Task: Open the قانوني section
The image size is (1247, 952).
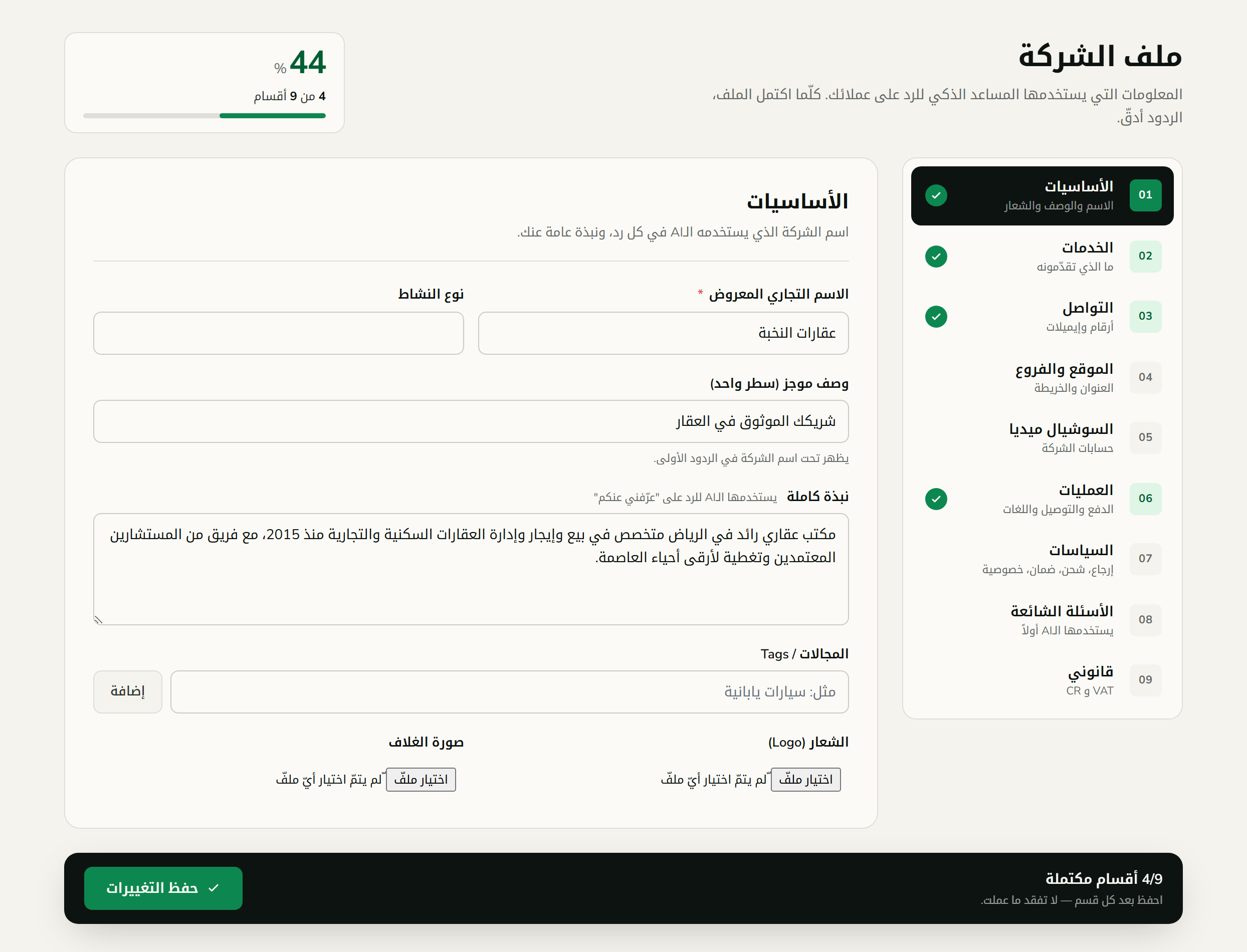Action: coord(1042,680)
